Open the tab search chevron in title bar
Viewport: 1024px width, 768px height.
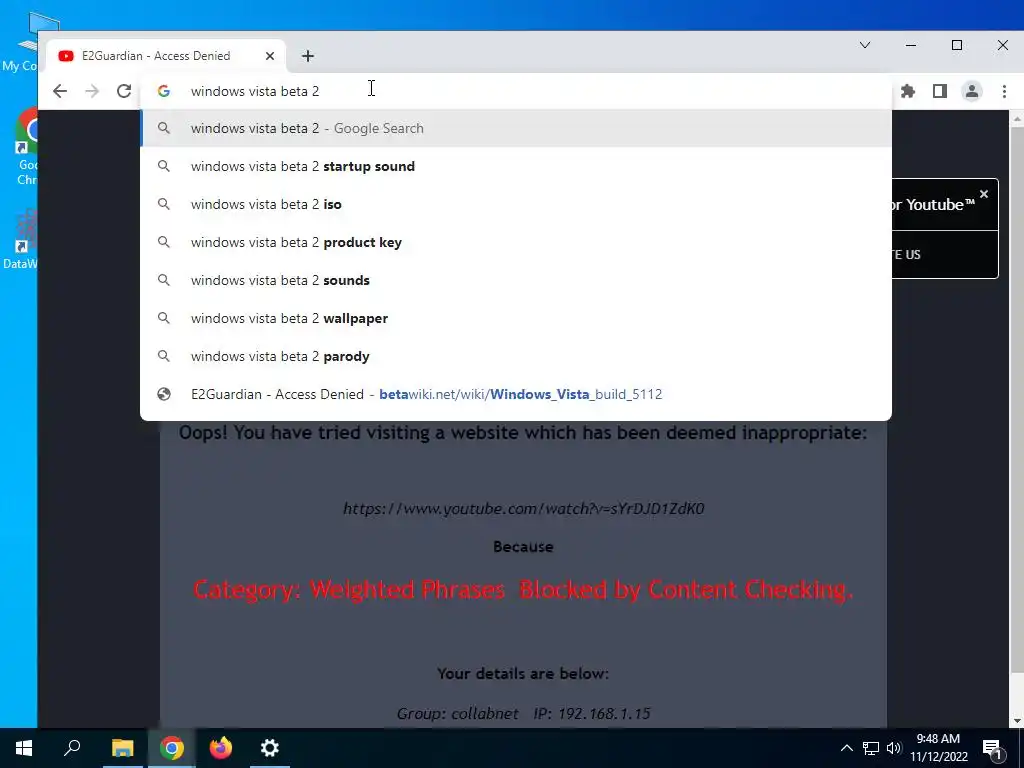(865, 45)
